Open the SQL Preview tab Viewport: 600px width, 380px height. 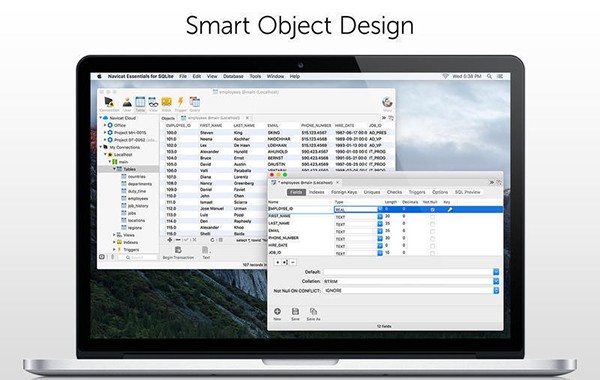[x=467, y=192]
